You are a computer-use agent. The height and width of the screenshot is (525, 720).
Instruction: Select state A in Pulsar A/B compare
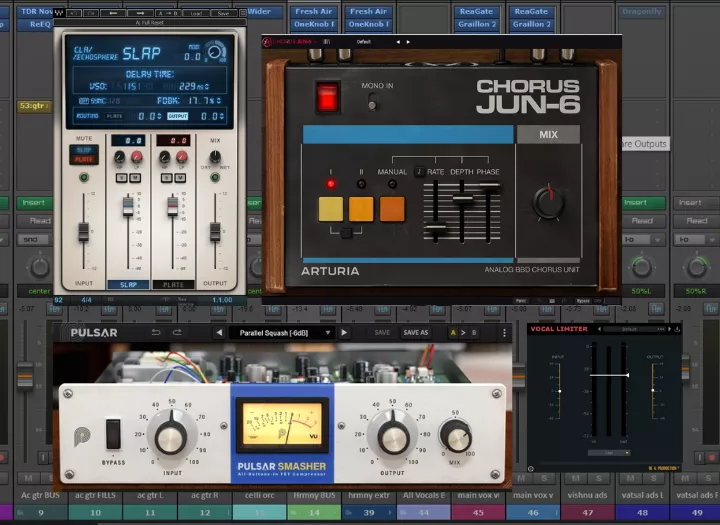tap(453, 333)
